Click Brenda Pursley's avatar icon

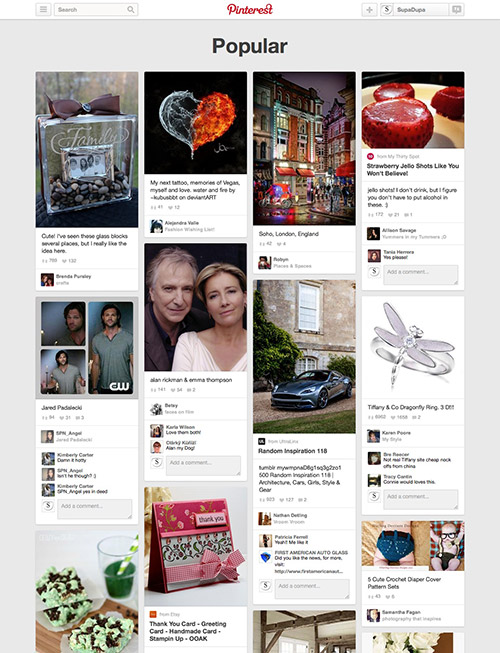tap(47, 279)
